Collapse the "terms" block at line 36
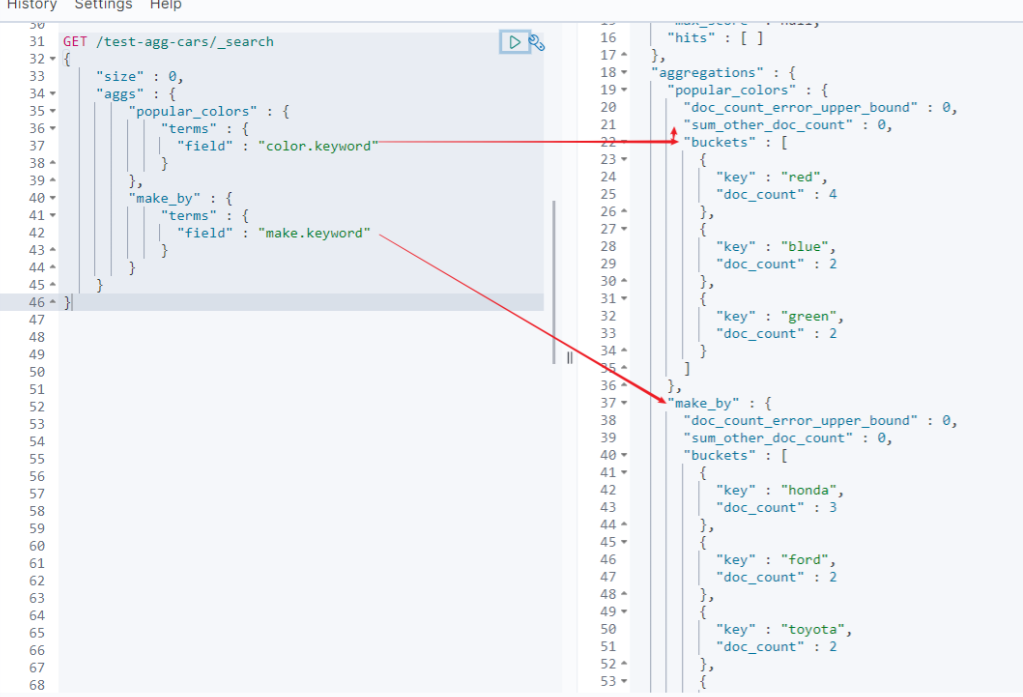This screenshot has height=697, width=1023. coord(53,129)
